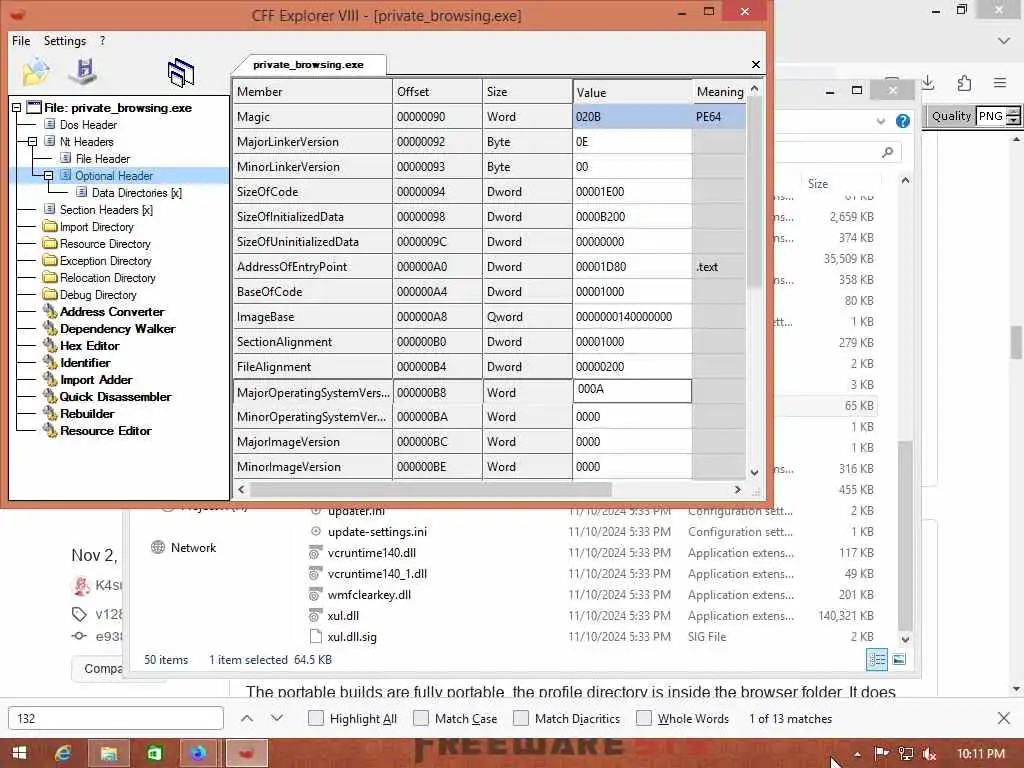Image resolution: width=1024 pixels, height=768 pixels.
Task: Open File Explorer from taskbar
Action: coord(108,753)
